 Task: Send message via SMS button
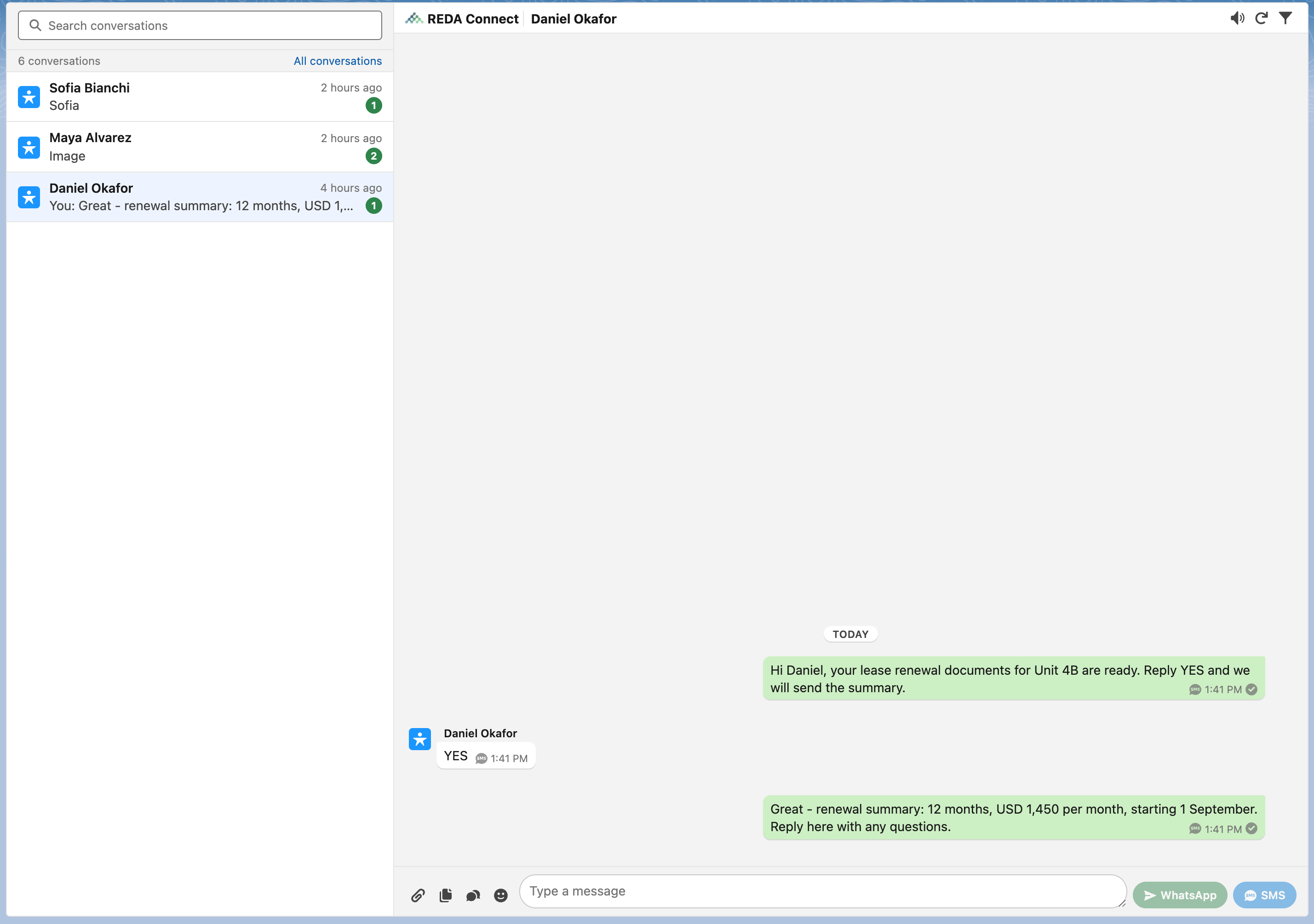click(x=1264, y=895)
